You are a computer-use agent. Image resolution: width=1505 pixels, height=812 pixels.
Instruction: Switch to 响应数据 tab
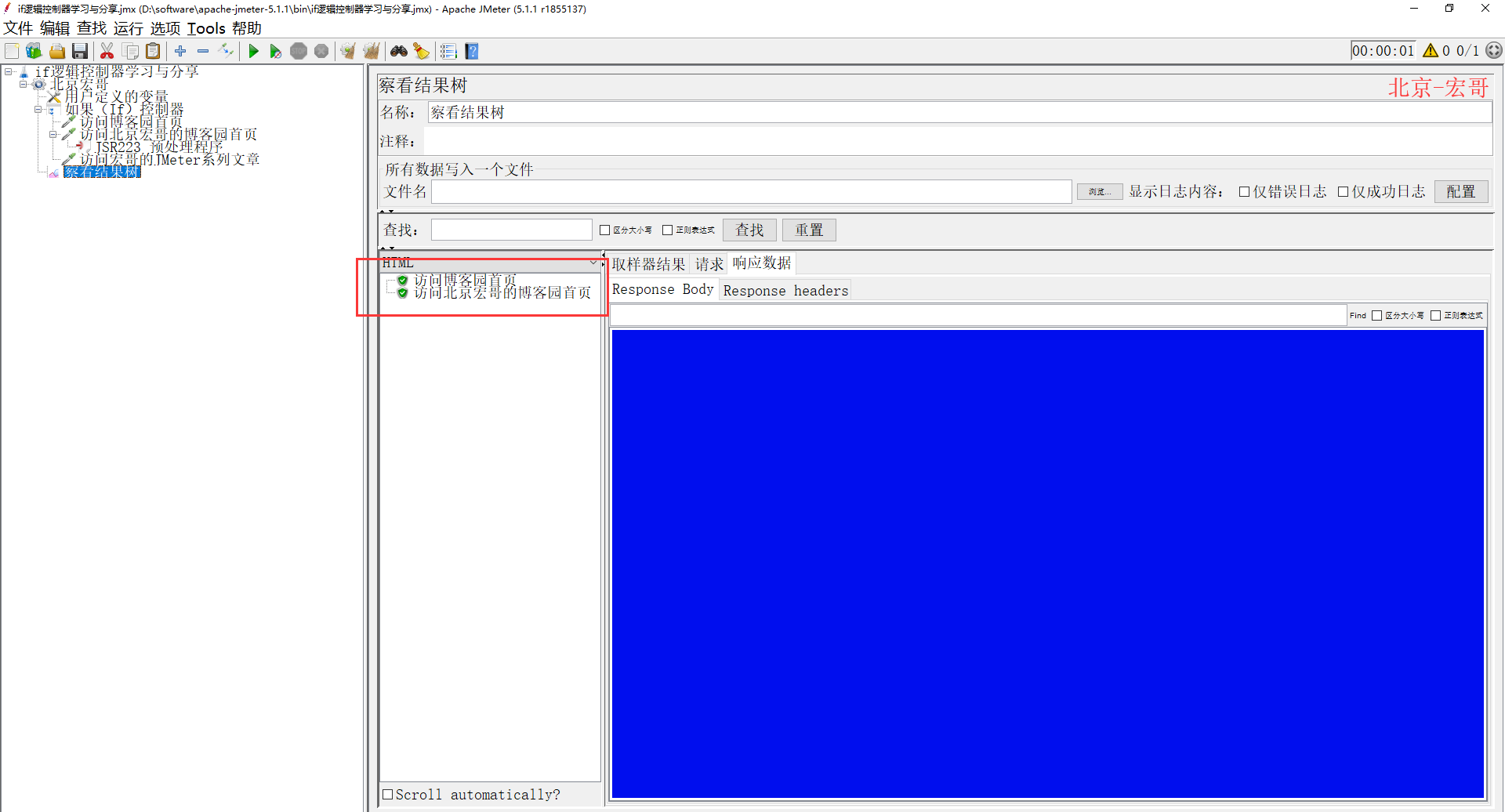pyautogui.click(x=762, y=263)
